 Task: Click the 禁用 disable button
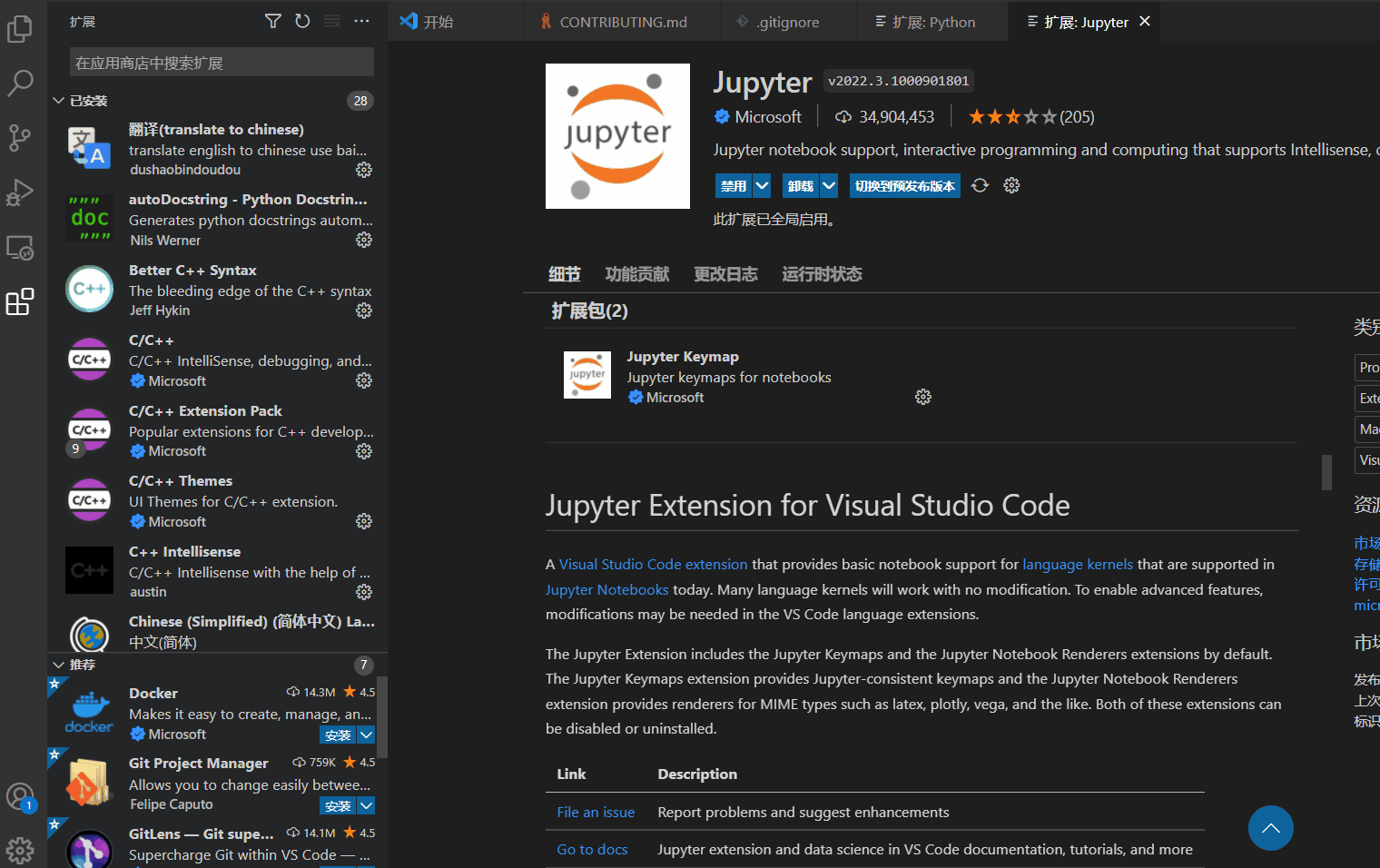(x=734, y=186)
